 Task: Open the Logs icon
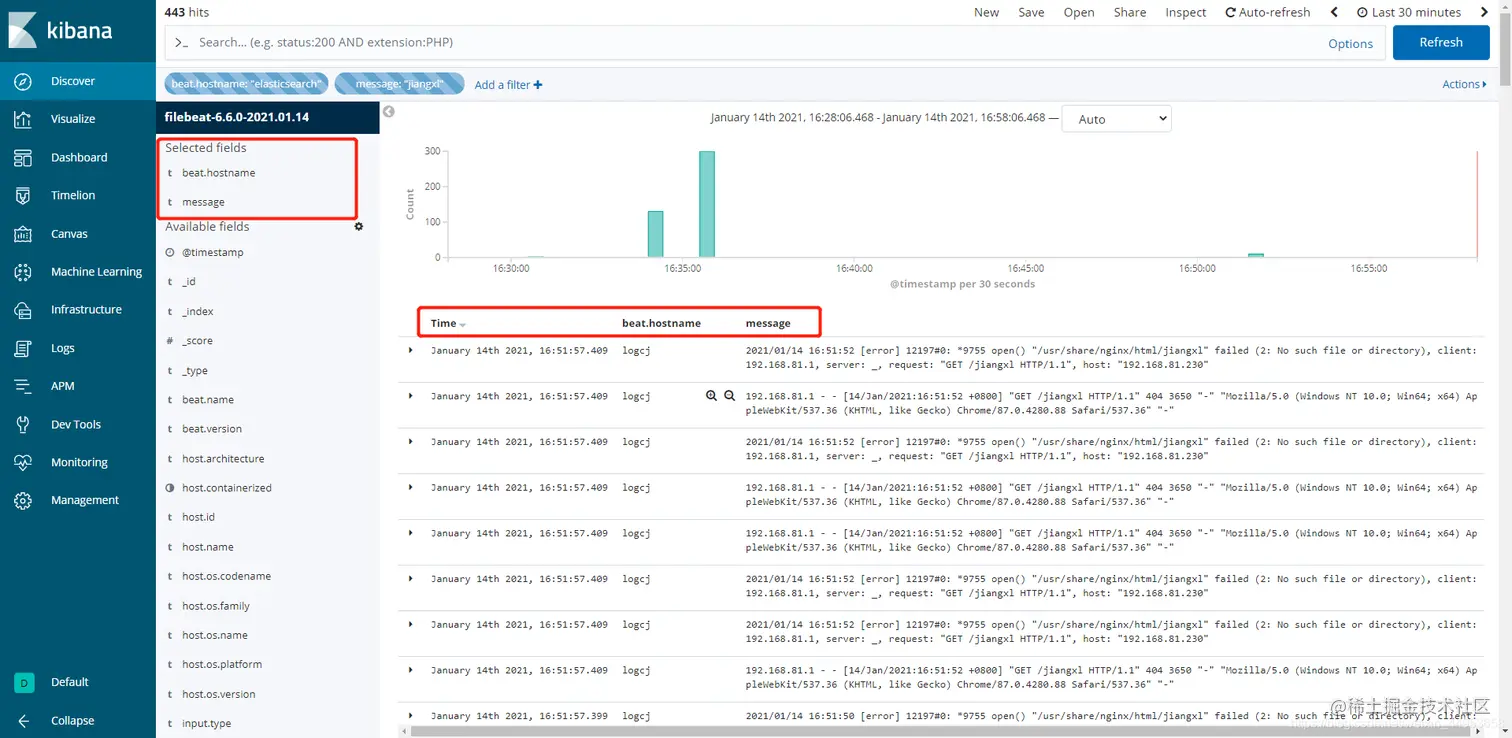click(23, 348)
